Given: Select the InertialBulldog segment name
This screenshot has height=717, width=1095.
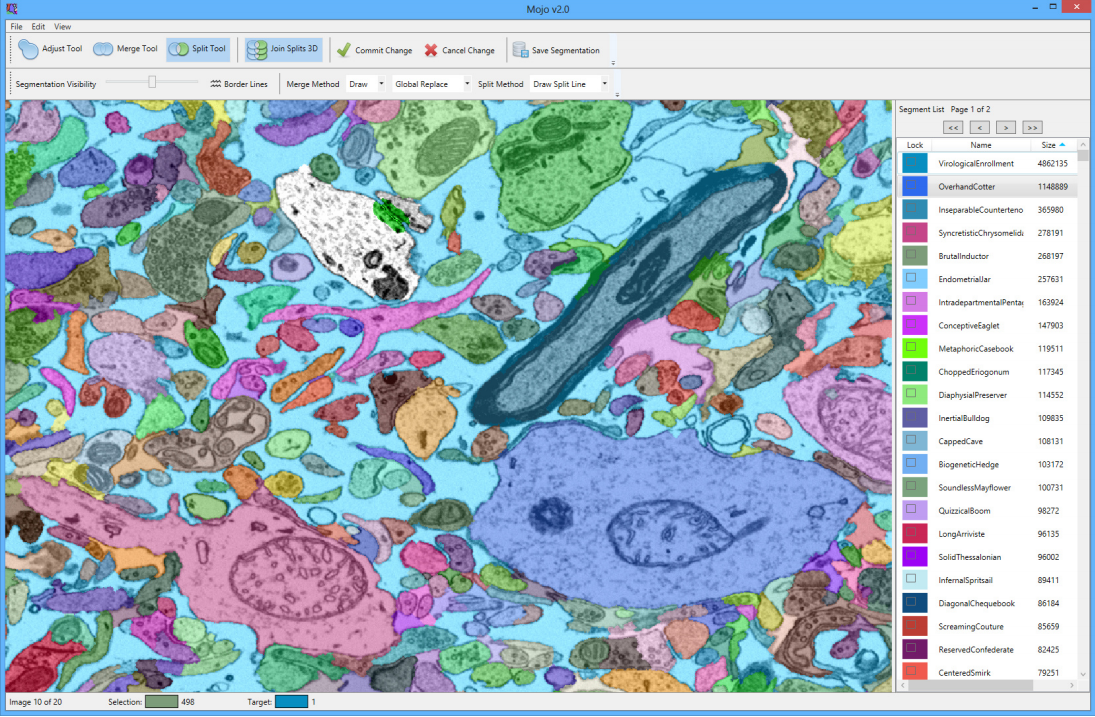Looking at the screenshot, I should pos(964,418).
